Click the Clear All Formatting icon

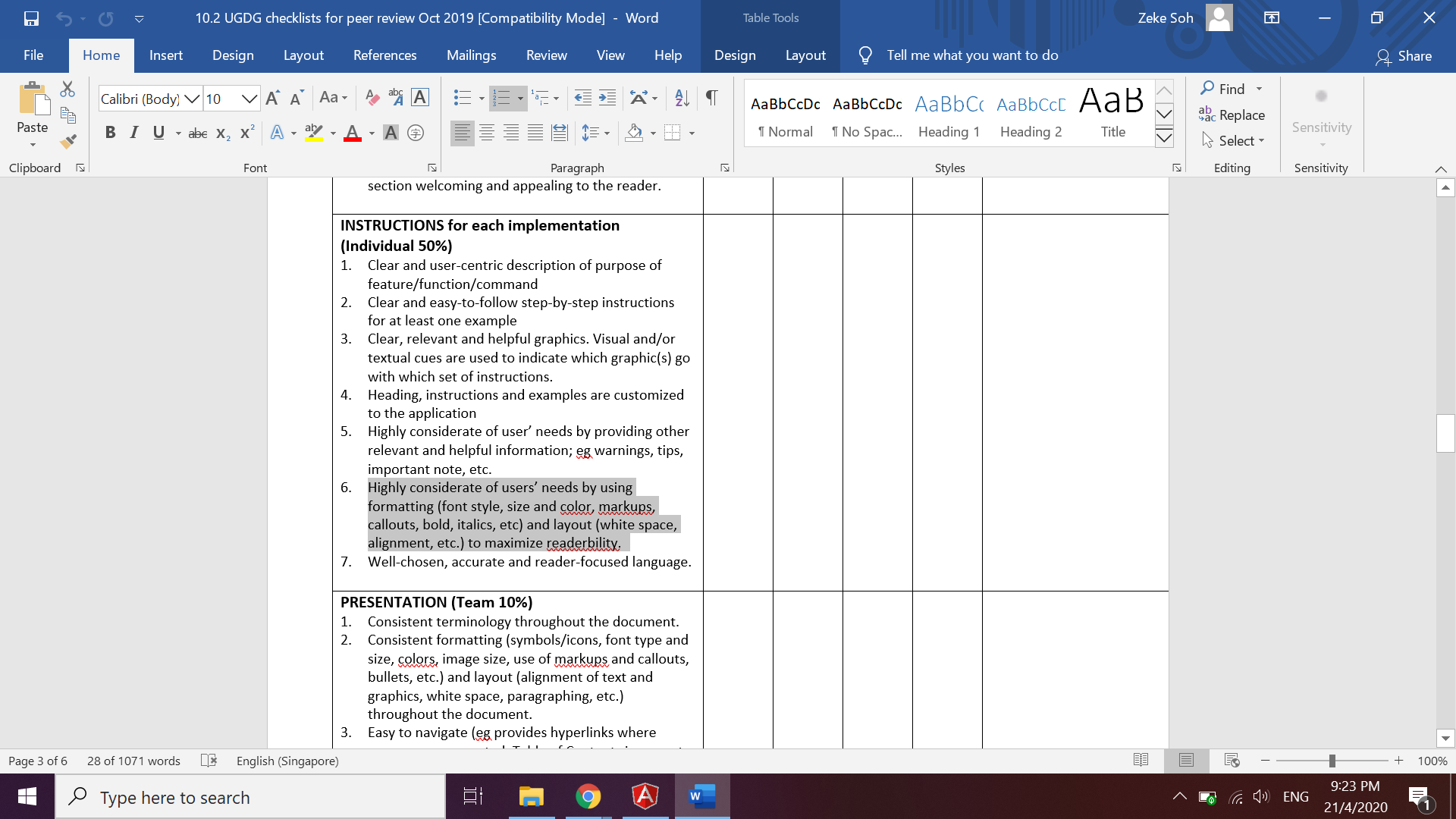click(372, 98)
